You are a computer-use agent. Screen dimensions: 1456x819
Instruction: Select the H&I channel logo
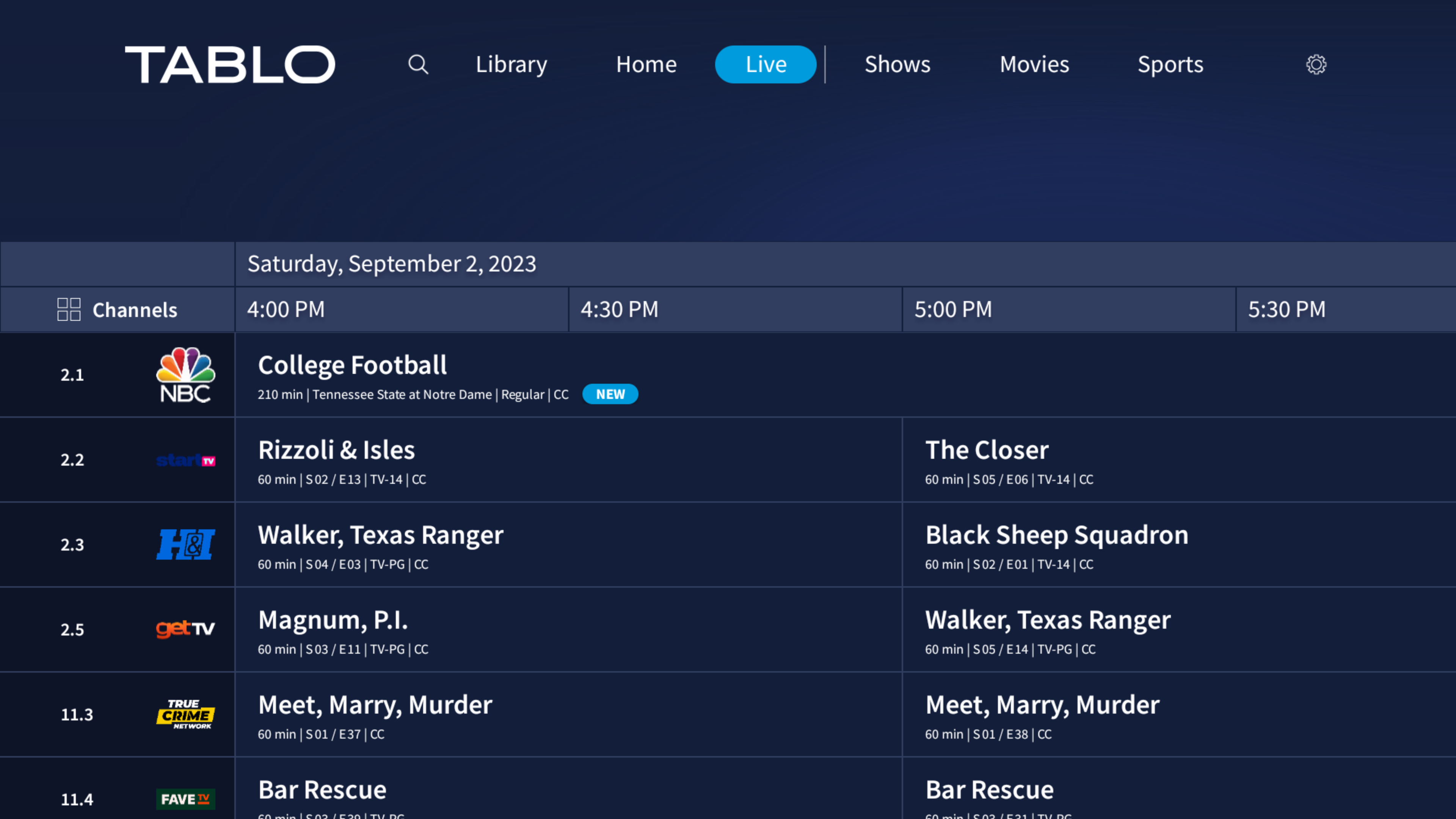pos(185,544)
